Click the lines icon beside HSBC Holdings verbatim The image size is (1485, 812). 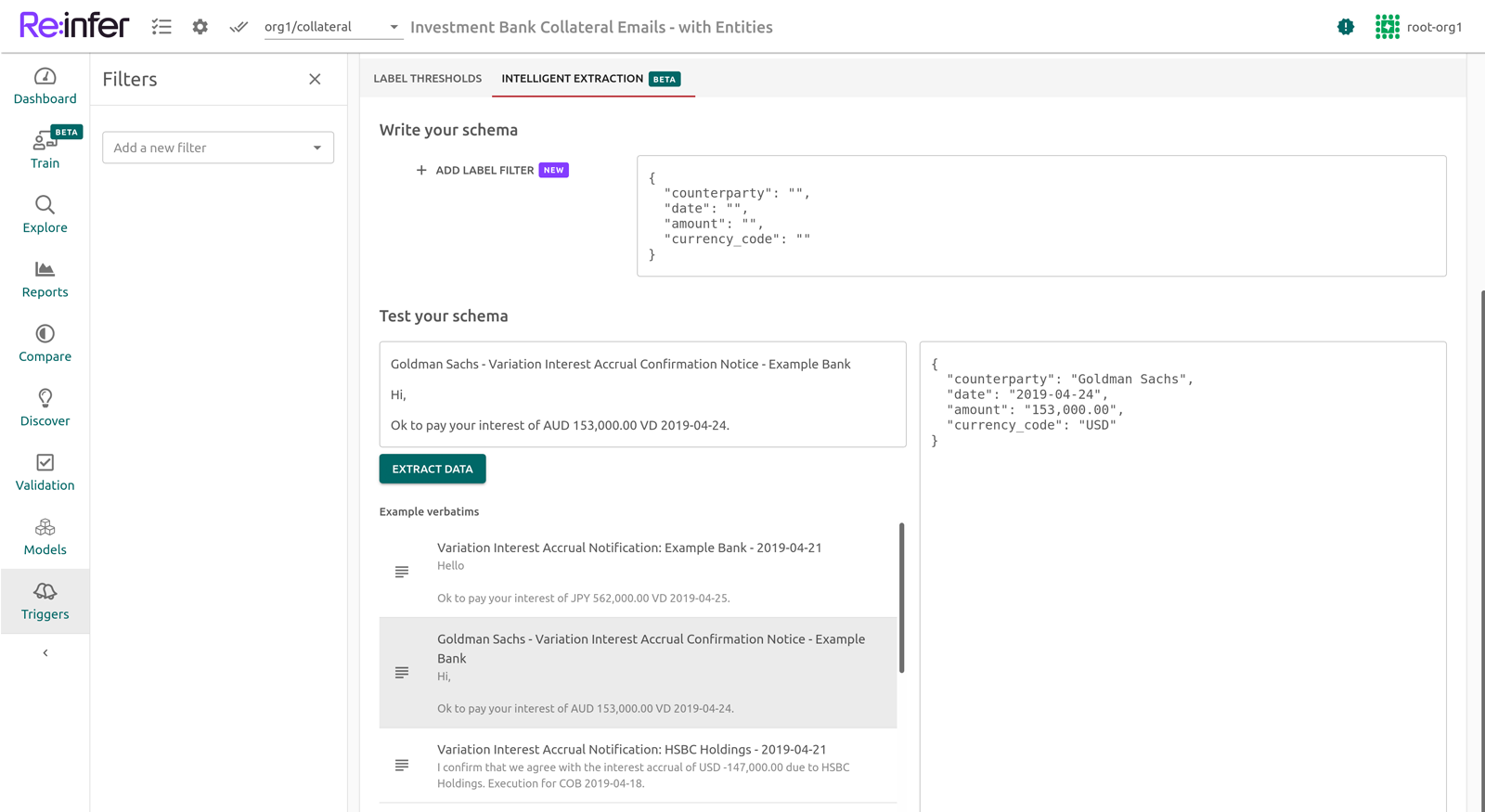coord(402,766)
